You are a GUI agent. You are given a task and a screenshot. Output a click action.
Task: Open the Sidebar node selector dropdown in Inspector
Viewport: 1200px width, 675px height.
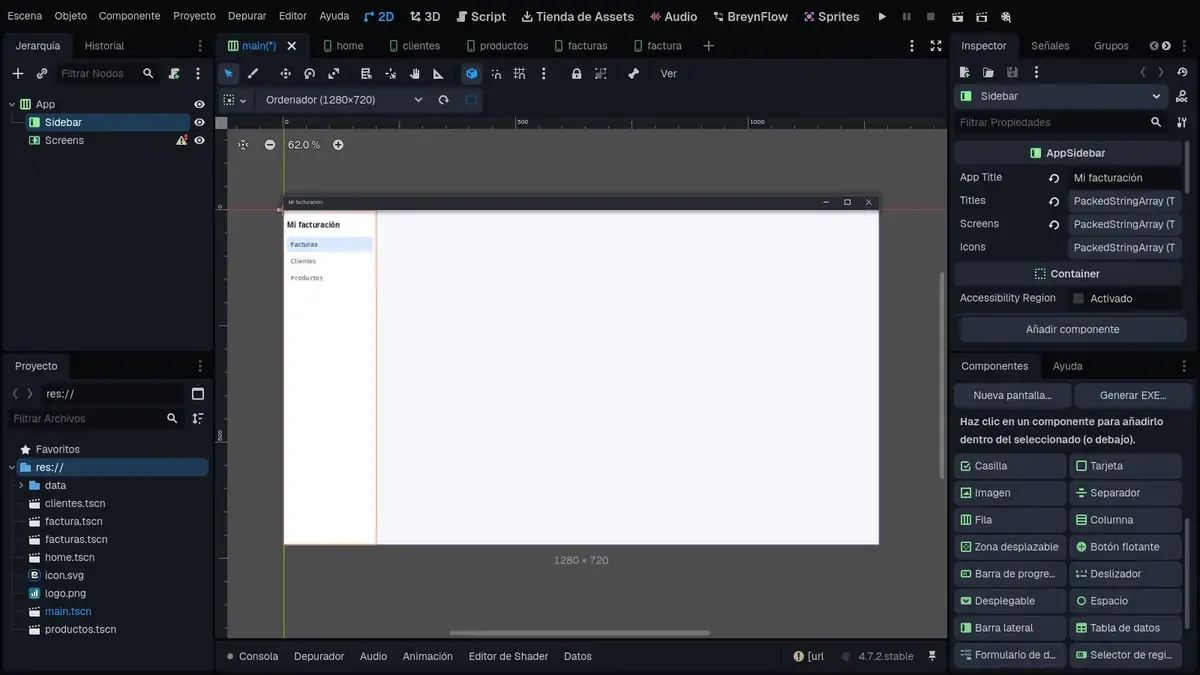1061,96
